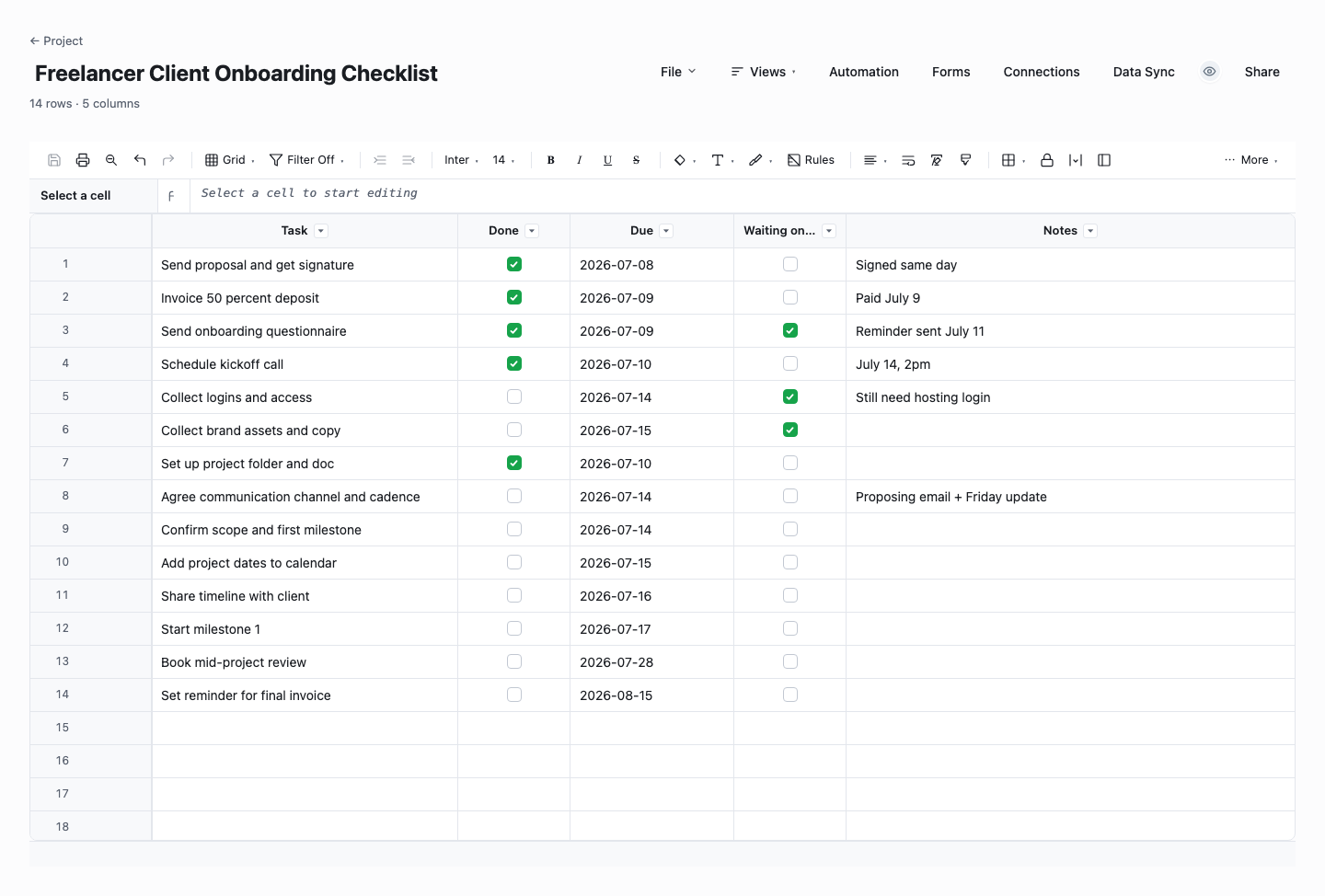Select the 'Book mid-project review' task cell
1325x896 pixels.
pos(305,662)
